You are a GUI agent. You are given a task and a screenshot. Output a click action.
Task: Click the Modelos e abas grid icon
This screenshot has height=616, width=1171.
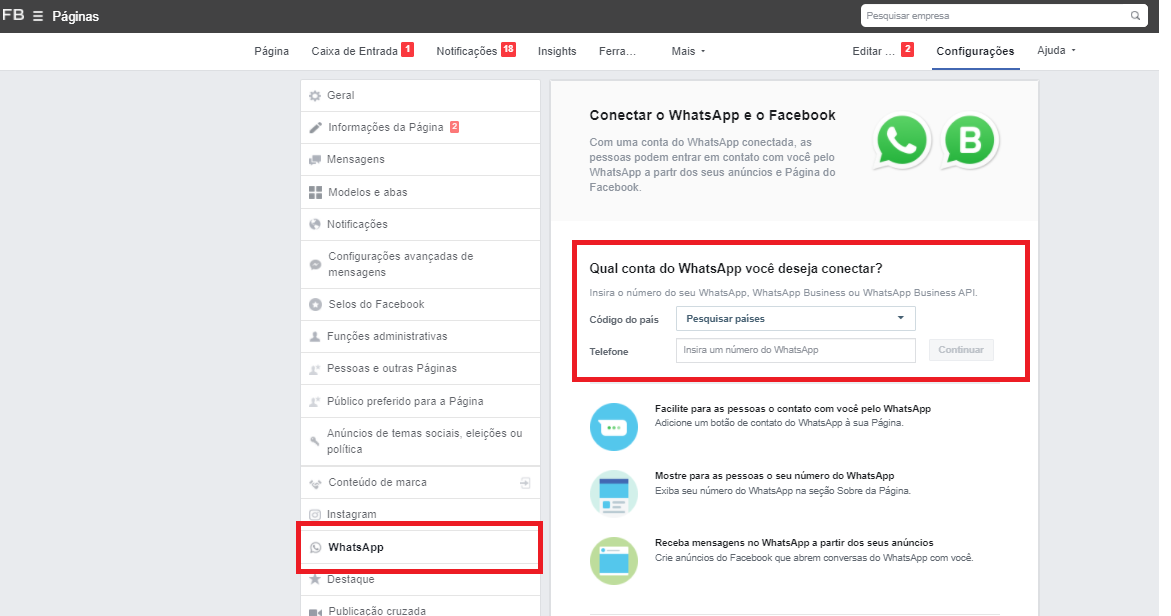[315, 193]
